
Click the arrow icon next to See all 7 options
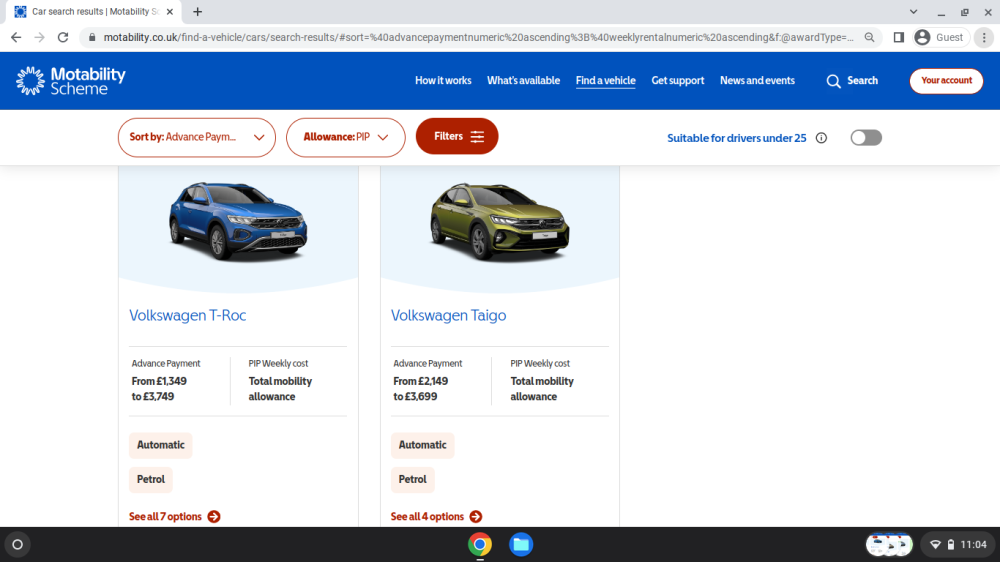214,517
